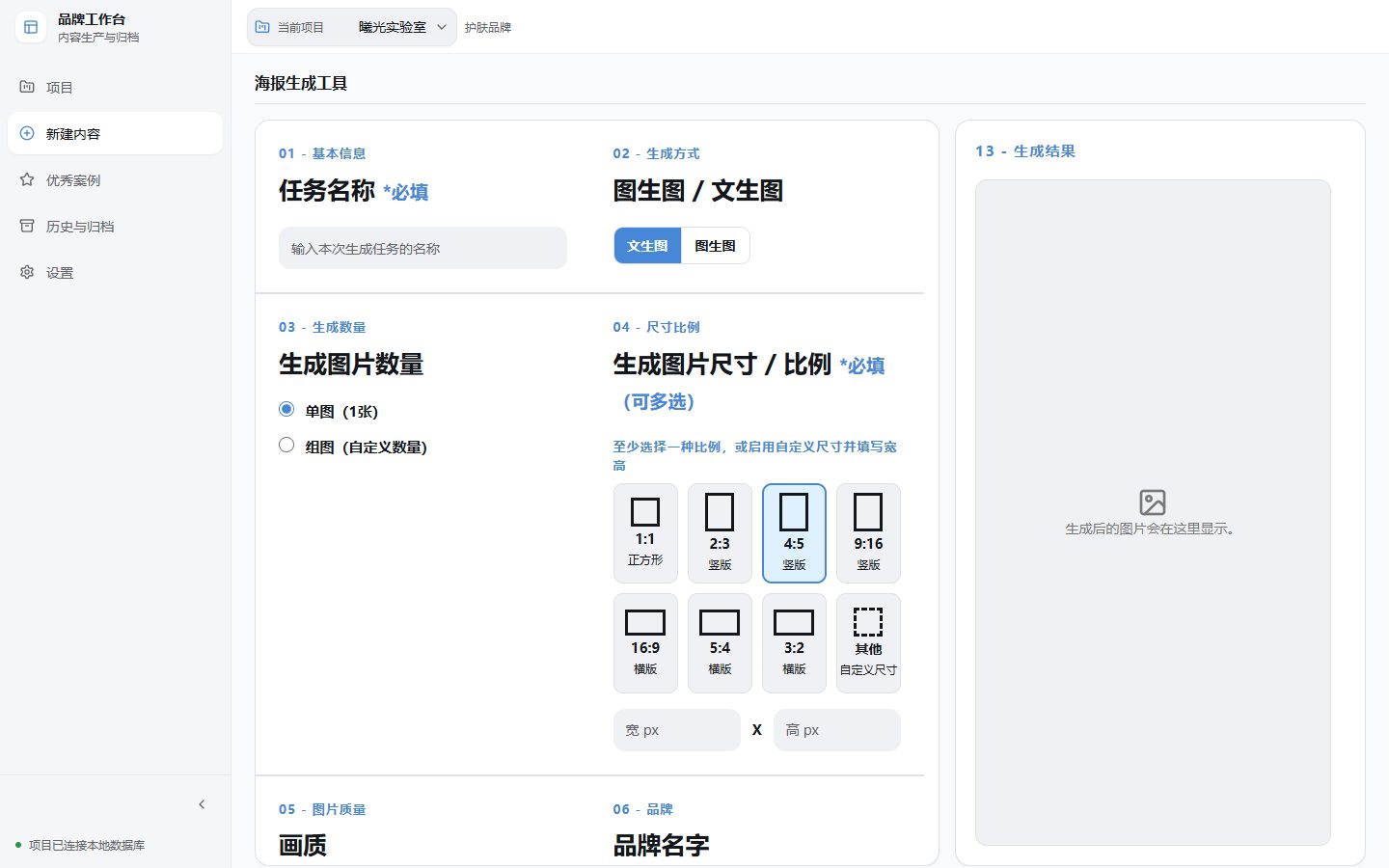The height and width of the screenshot is (868, 1389).
Task: Collapse the left sidebar with the chevron
Action: [x=202, y=804]
